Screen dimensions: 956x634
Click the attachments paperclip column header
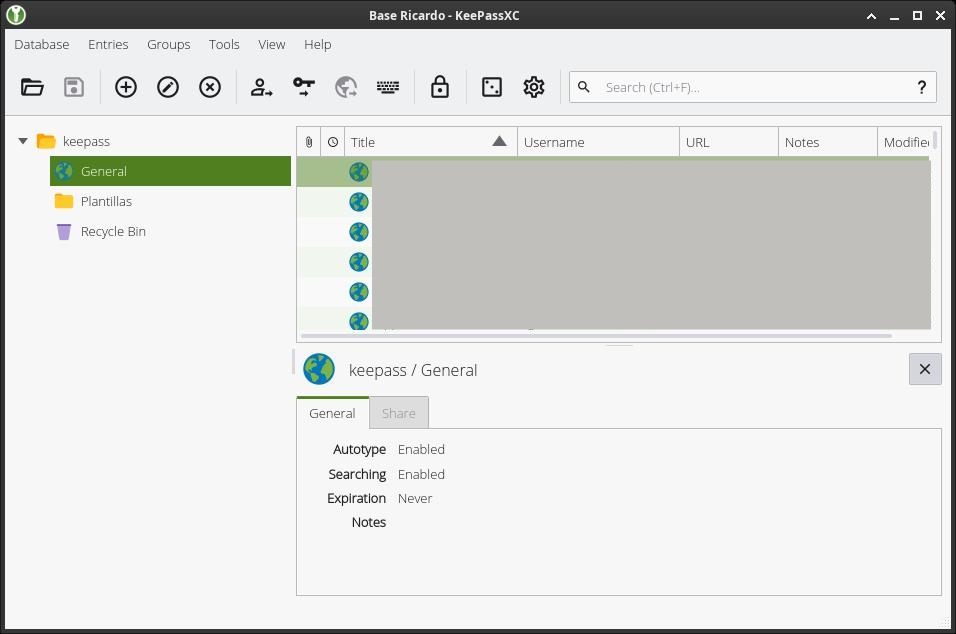coord(309,142)
